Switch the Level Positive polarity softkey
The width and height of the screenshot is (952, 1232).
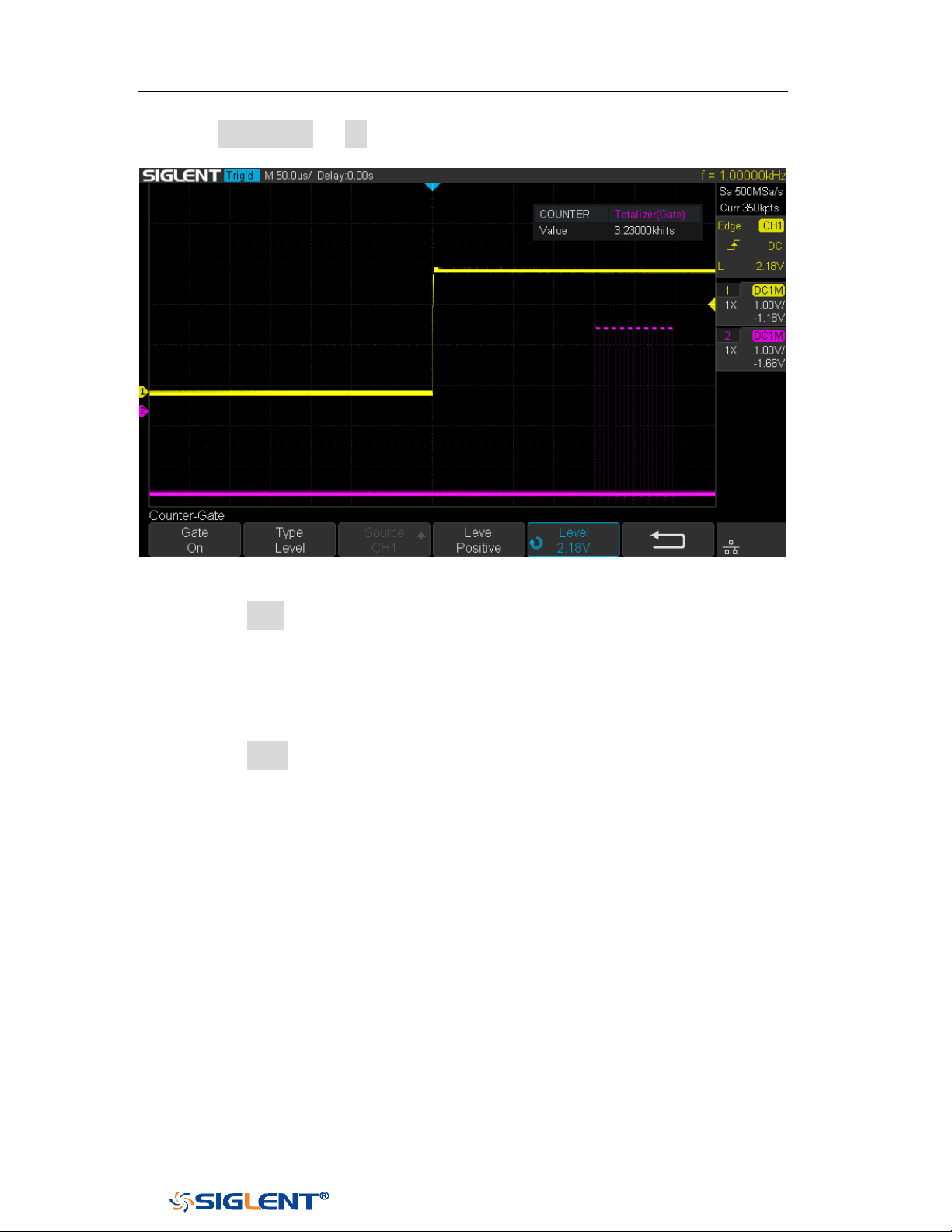[479, 539]
